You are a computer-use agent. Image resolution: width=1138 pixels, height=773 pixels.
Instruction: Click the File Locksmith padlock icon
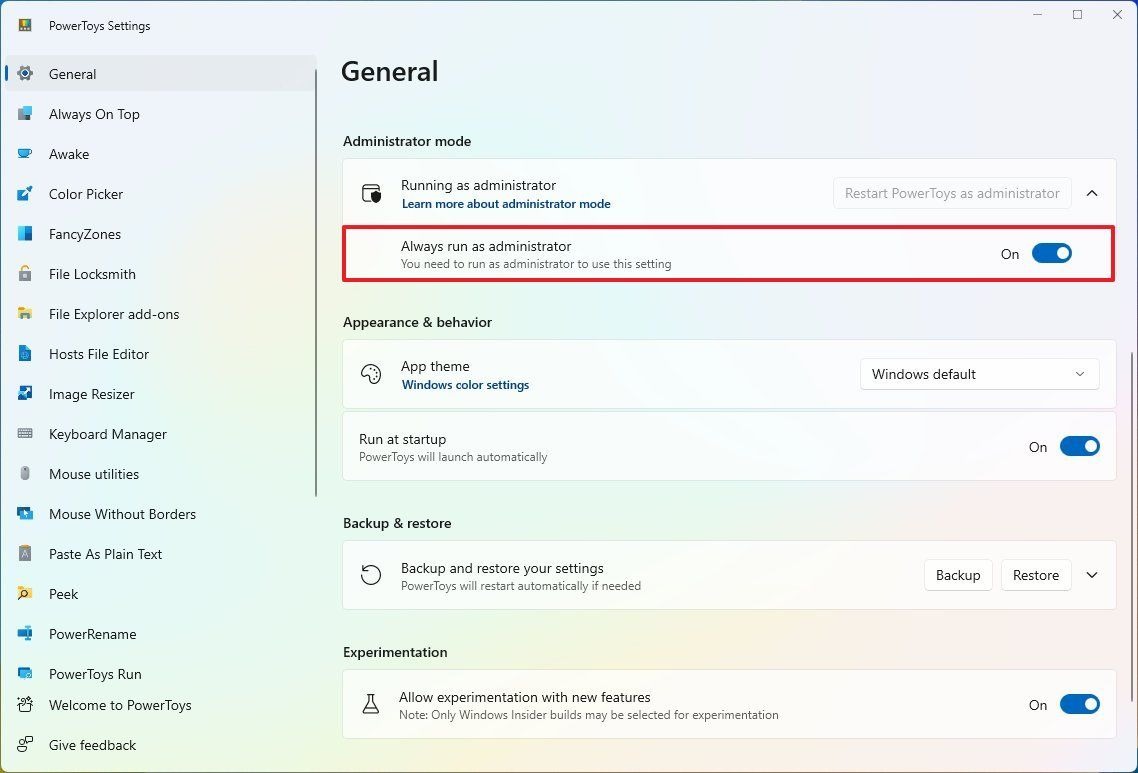25,273
